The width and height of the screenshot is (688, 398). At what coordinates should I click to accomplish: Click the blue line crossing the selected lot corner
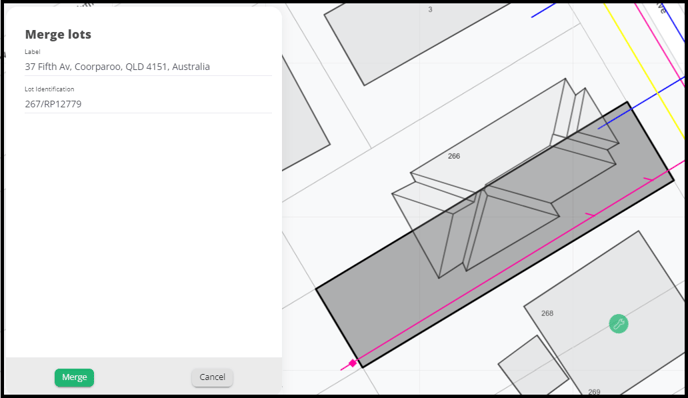pyautogui.click(x=641, y=103)
